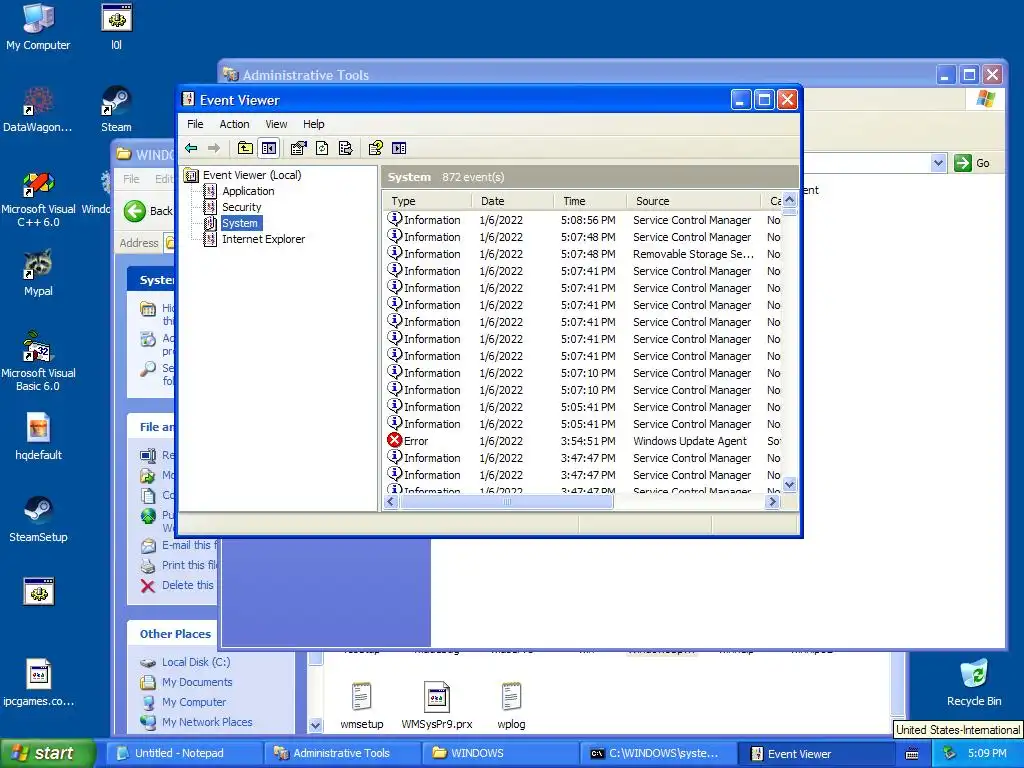Select the My Computer desktop icon
The image size is (1024, 768).
pos(38,26)
